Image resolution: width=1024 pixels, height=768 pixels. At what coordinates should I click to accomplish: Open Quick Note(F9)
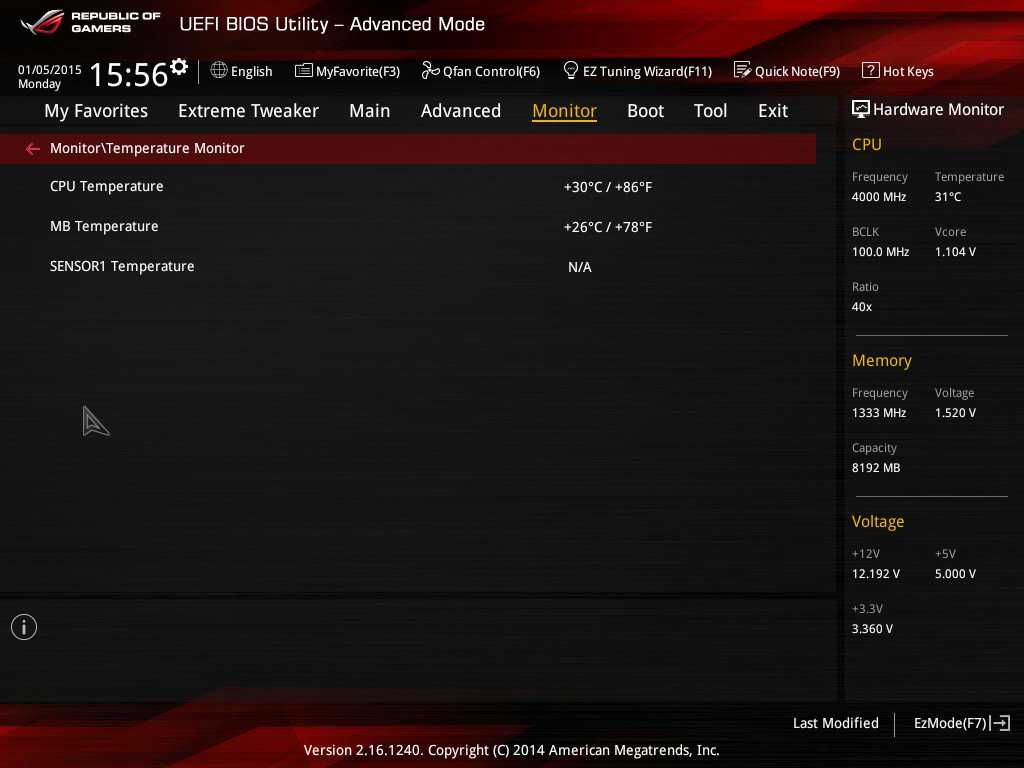[787, 71]
